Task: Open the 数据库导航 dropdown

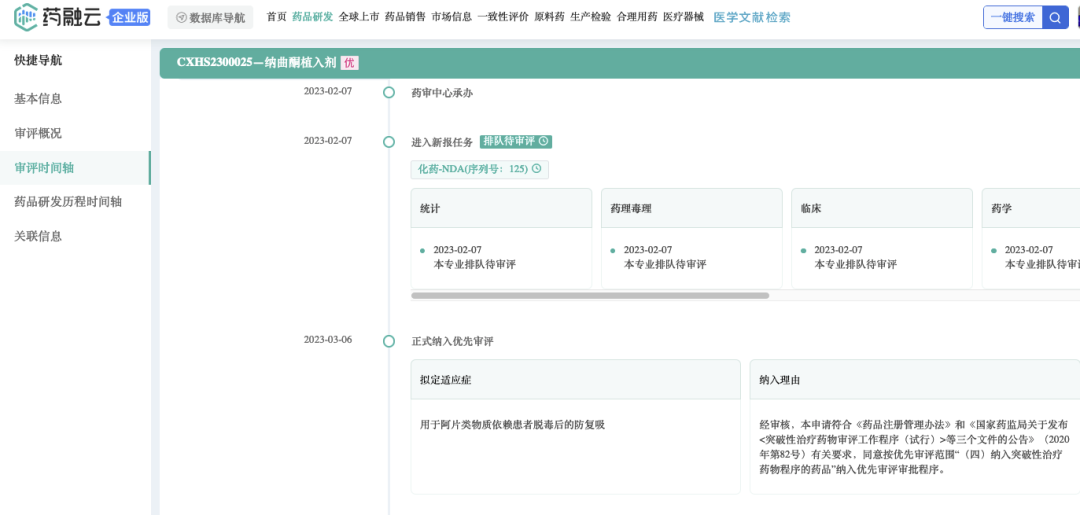Action: tap(210, 17)
